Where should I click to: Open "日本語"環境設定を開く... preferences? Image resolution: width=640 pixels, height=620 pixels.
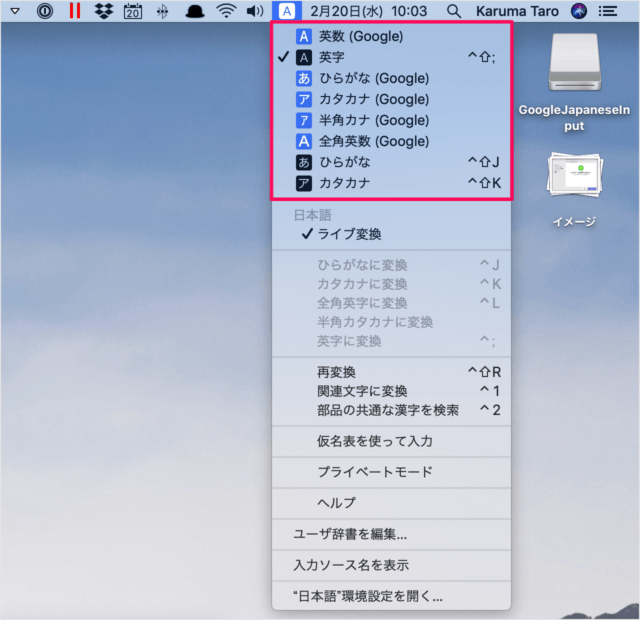(367, 596)
